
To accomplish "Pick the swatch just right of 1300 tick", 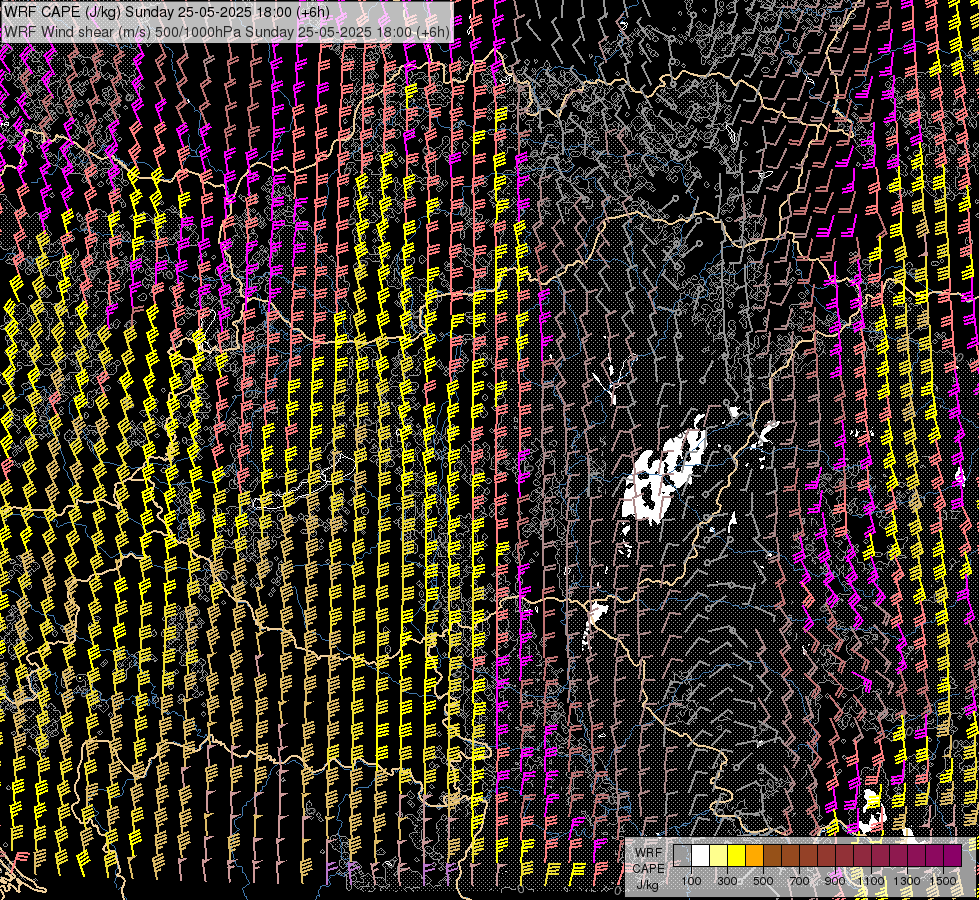I will pos(917,856).
